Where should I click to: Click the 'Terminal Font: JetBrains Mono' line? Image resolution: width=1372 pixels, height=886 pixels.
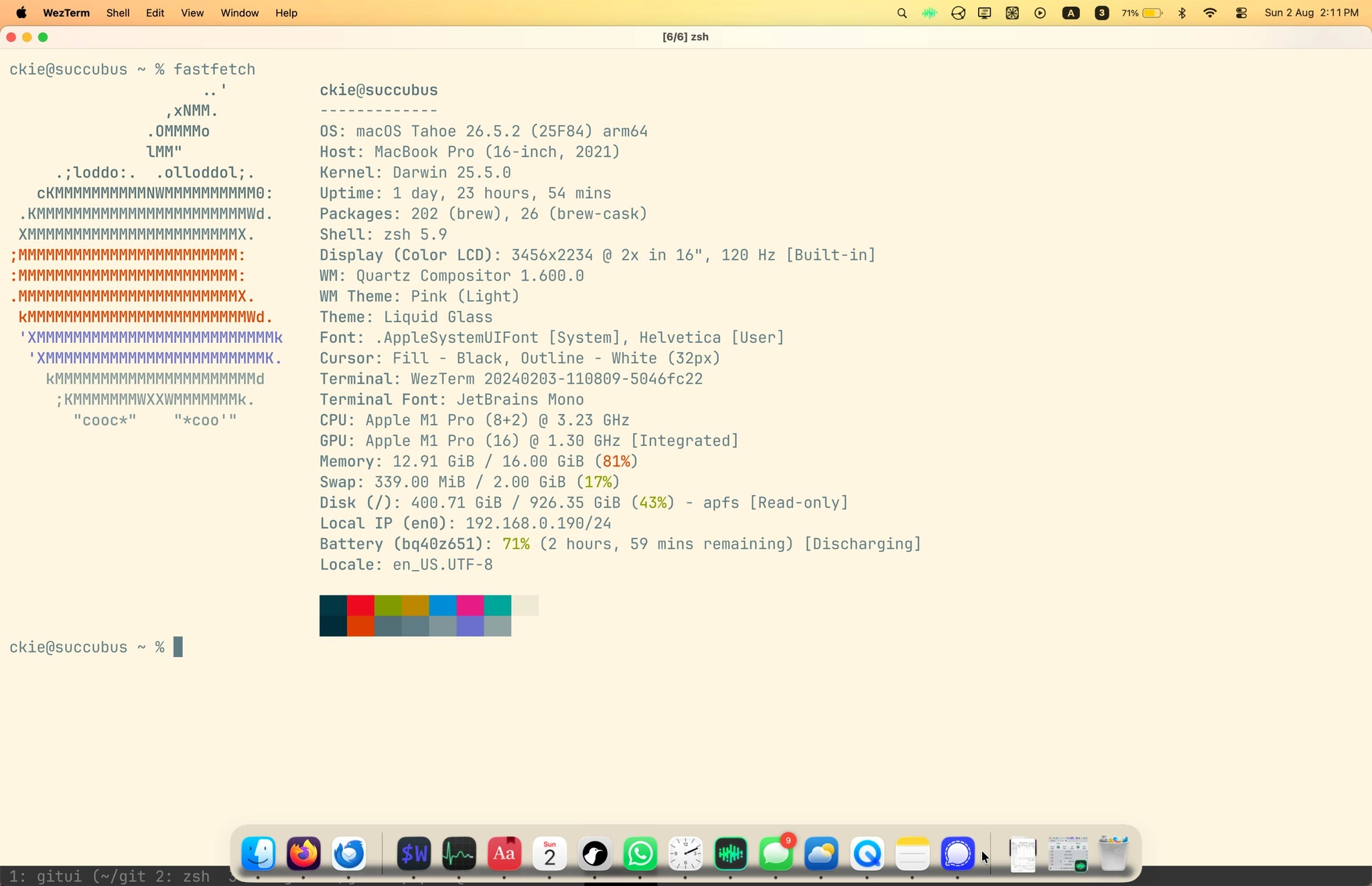coord(452,400)
